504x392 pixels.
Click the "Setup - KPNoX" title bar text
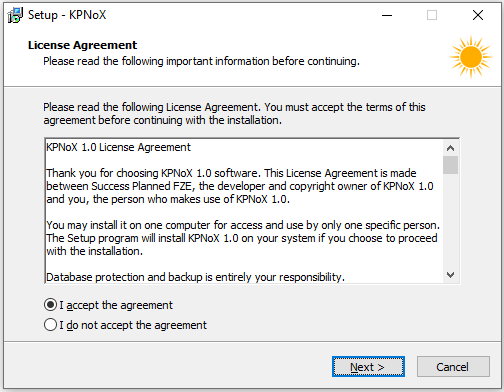67,15
